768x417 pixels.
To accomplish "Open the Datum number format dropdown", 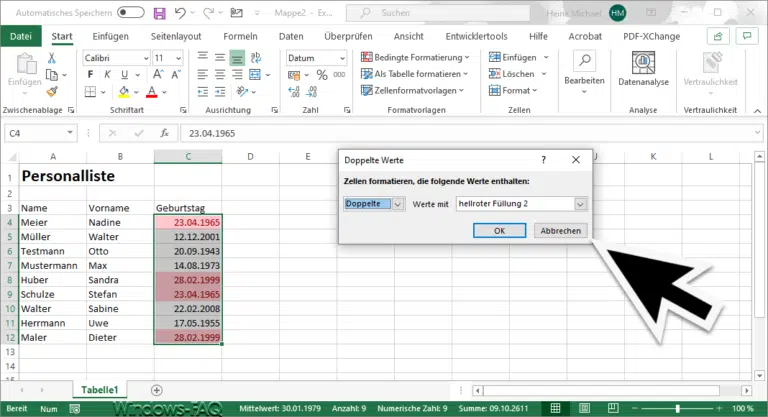I will coord(342,58).
